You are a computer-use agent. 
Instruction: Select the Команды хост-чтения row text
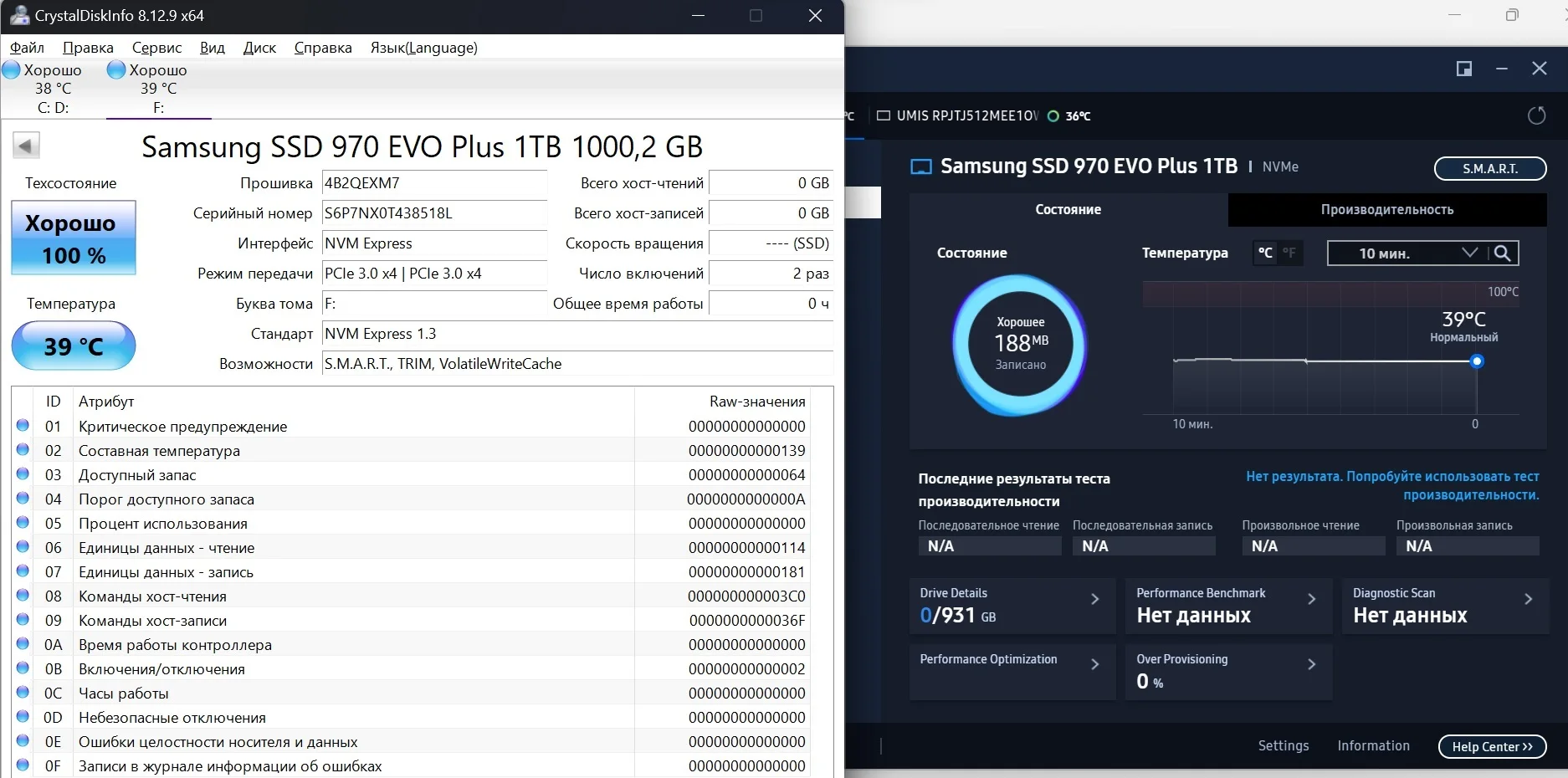click(152, 596)
